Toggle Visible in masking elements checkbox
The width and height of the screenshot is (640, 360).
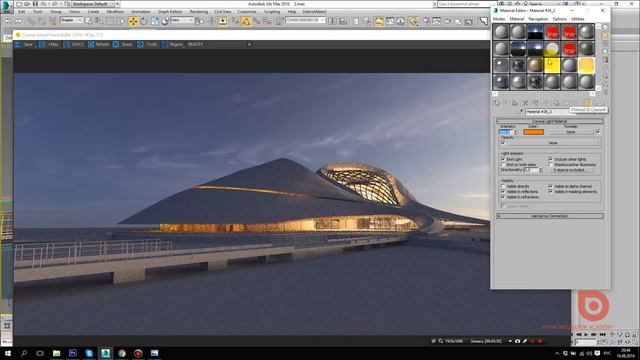551,191
